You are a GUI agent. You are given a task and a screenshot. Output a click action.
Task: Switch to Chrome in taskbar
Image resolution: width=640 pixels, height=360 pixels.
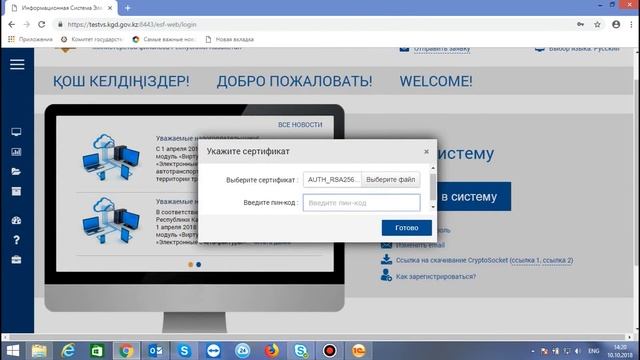126,351
